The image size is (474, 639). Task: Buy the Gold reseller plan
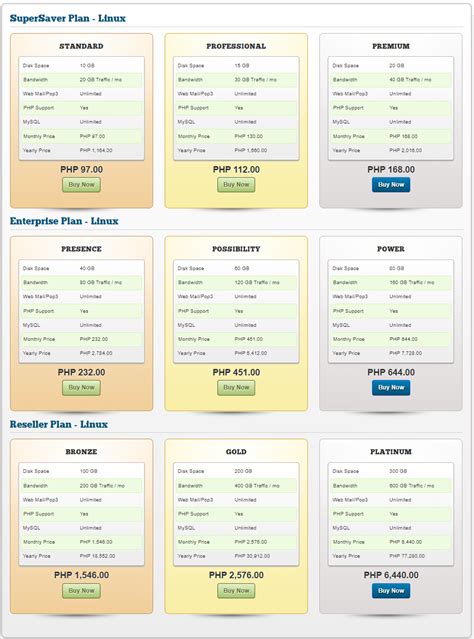[236, 591]
